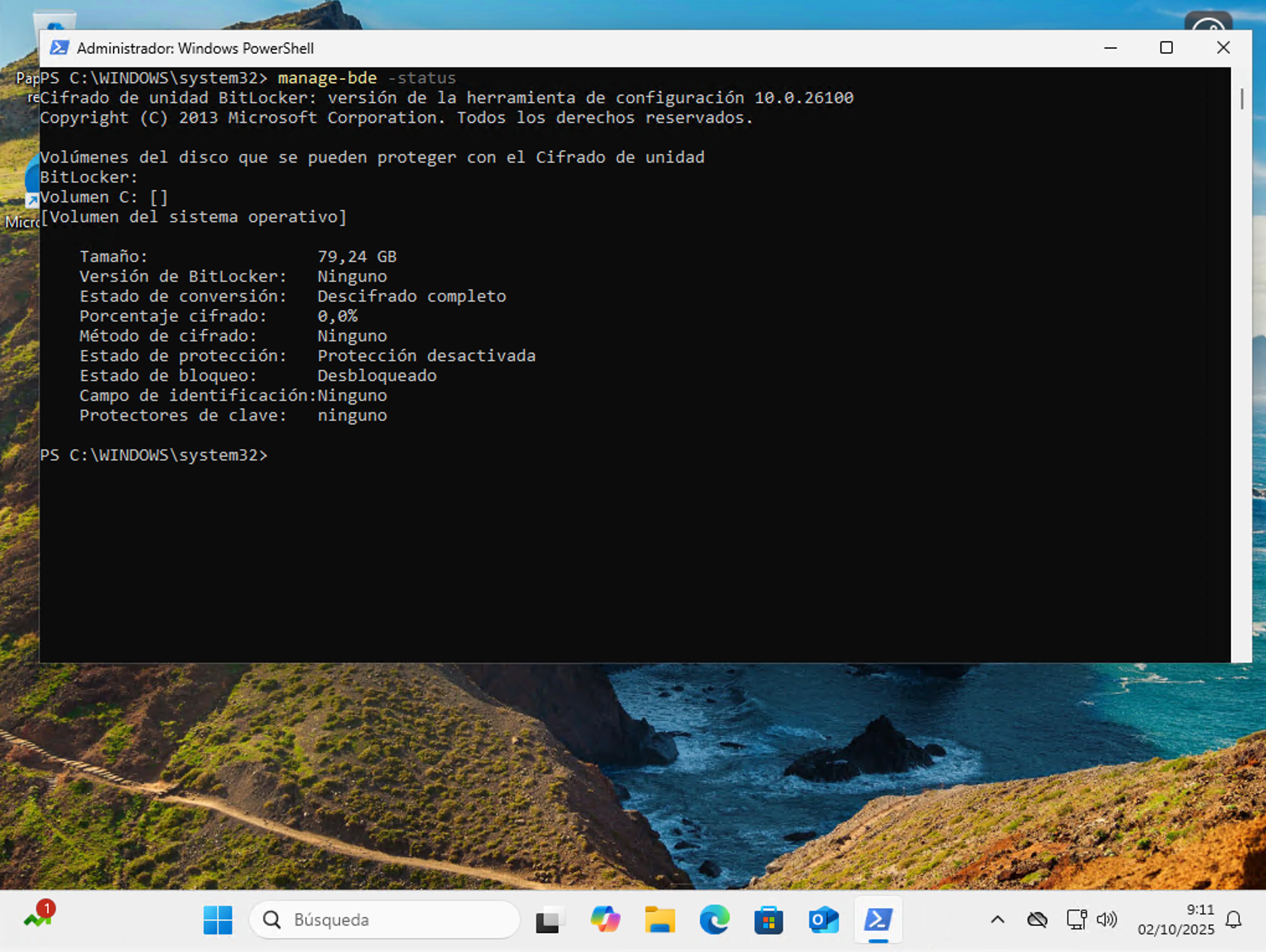Open File Explorer from the taskbar
Screen dimensions: 1266x952
point(660,920)
